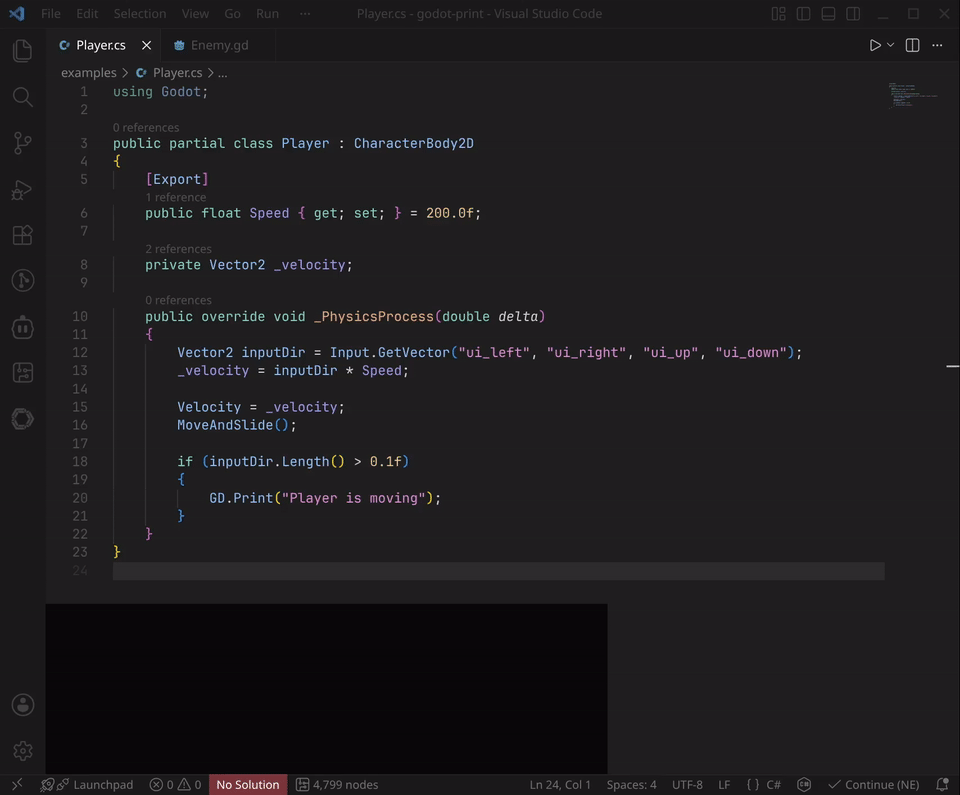Go to line via Ln 24, Col 1

click(x=560, y=785)
